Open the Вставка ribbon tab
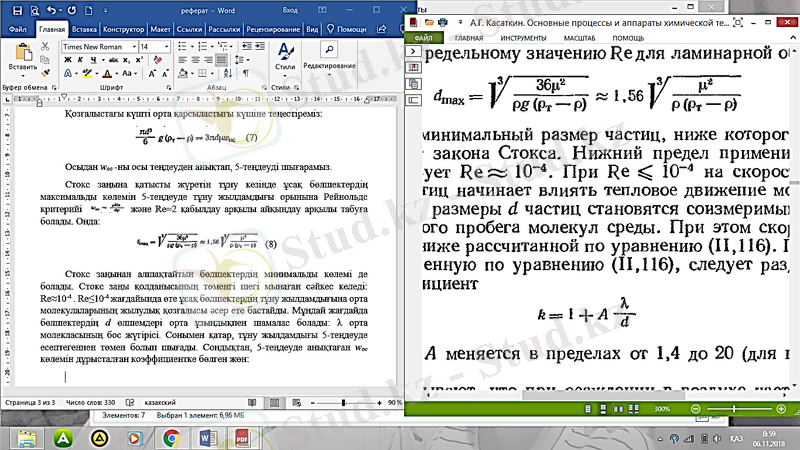This screenshot has width=800, height=450. [x=86, y=29]
